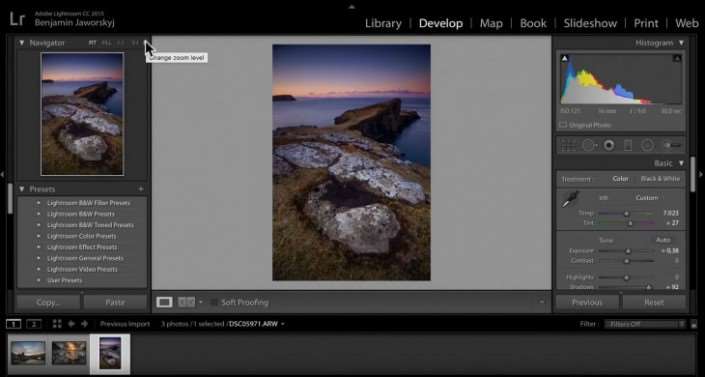The height and width of the screenshot is (377, 705).
Task: Click main window button 1
Action: click(x=13, y=324)
